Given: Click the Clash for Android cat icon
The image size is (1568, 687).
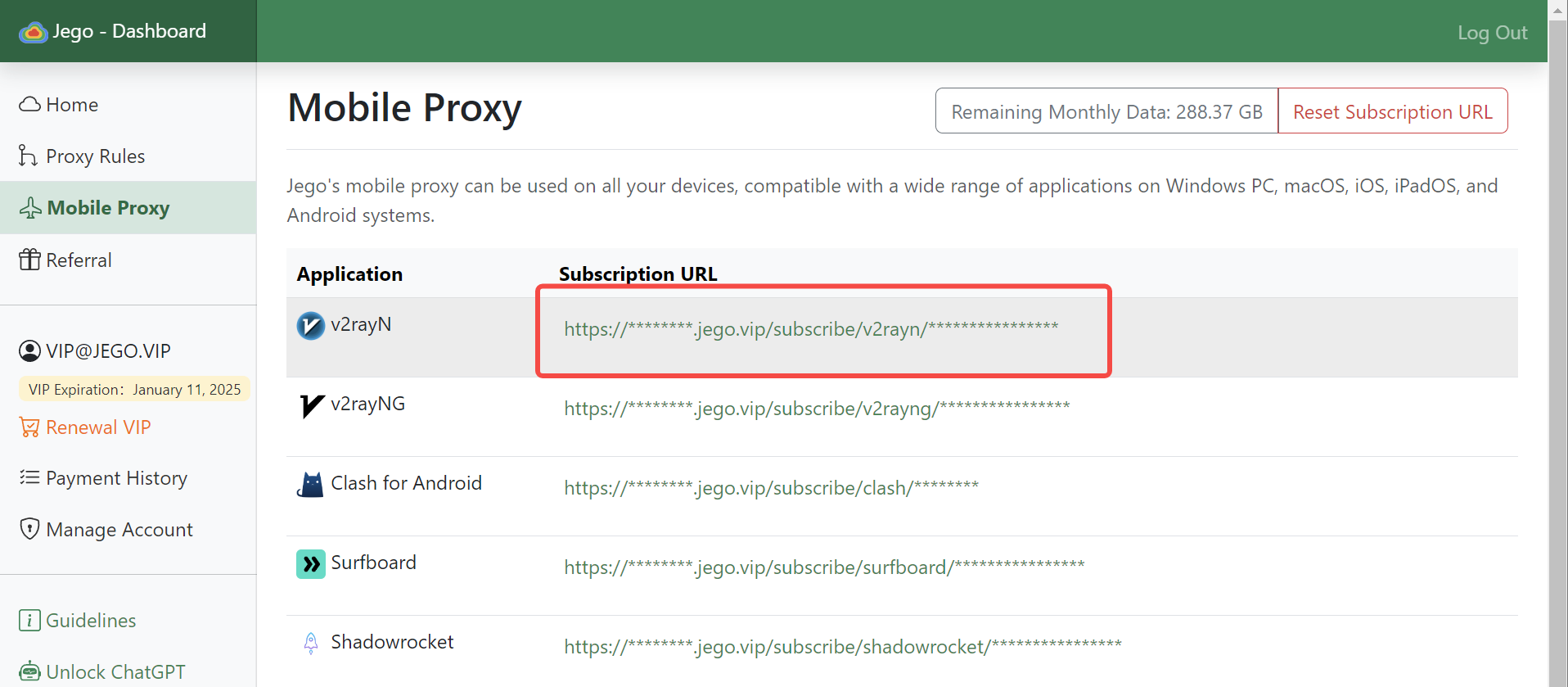Looking at the screenshot, I should [311, 485].
